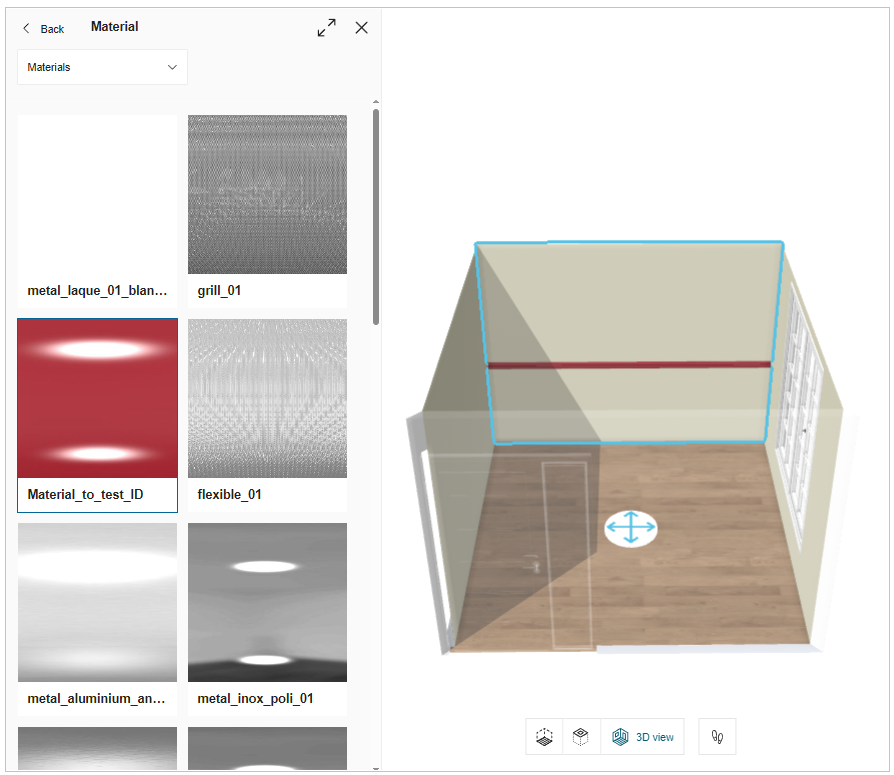Apply the metal_laque_01_blanc material
This screenshot has width=894, height=775.
click(x=97, y=194)
